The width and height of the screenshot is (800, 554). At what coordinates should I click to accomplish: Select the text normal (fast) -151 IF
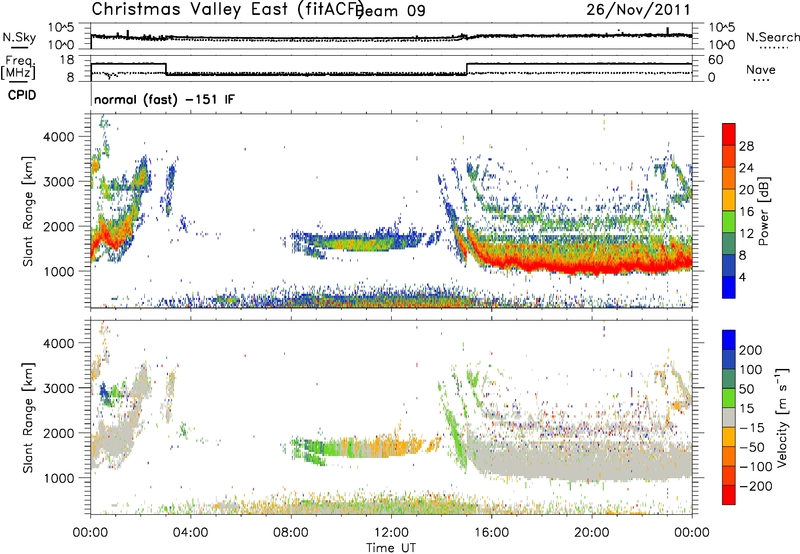[164, 99]
